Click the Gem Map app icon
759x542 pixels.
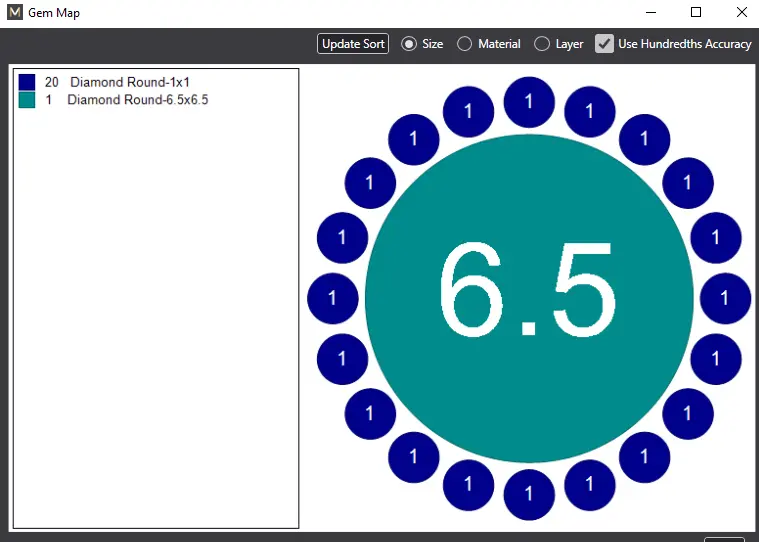click(x=15, y=13)
